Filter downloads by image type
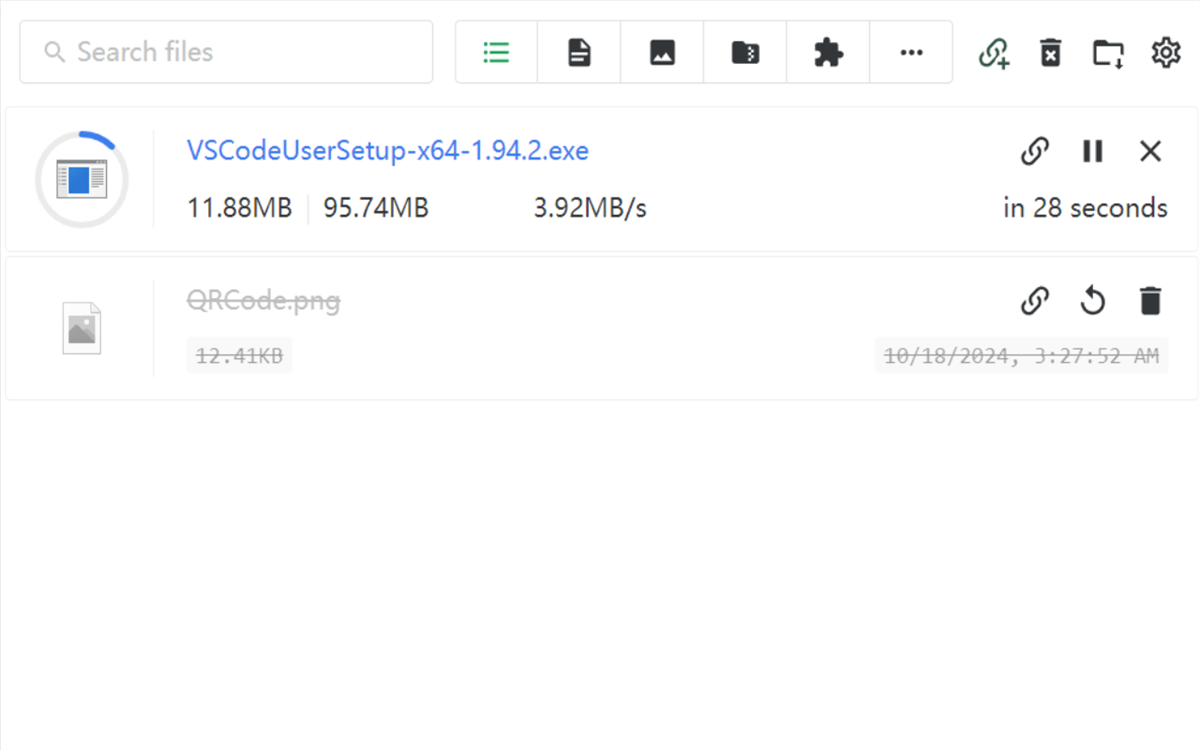The width and height of the screenshot is (1200, 750). 662,52
